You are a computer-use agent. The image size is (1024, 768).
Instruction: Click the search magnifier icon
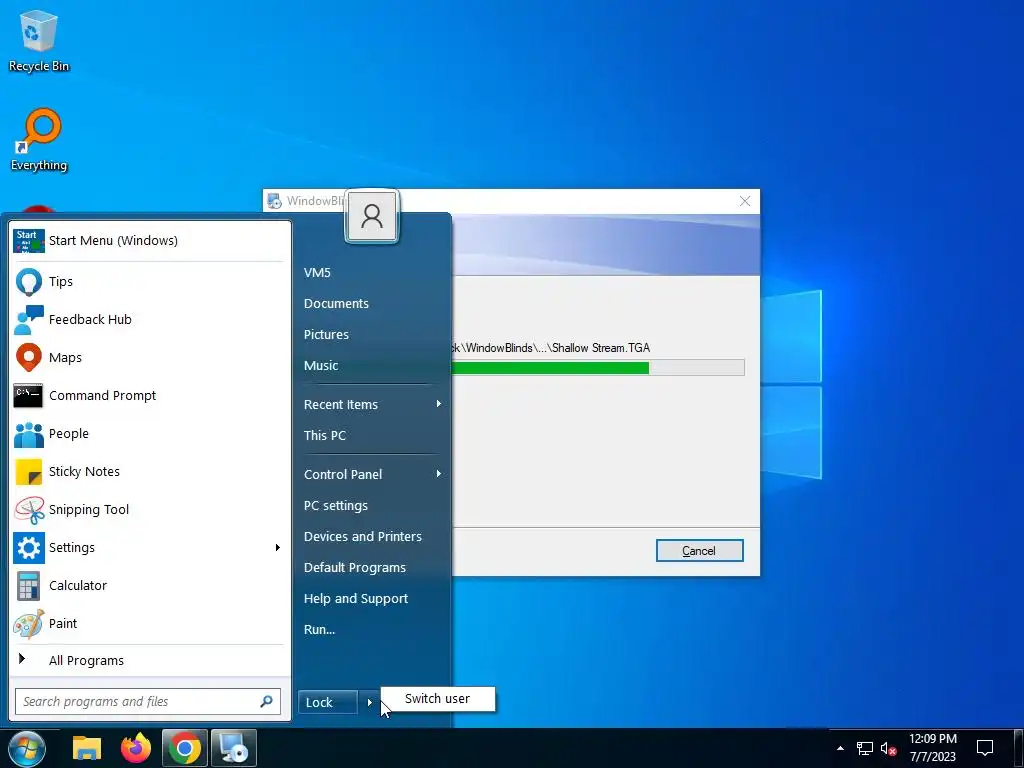point(266,701)
